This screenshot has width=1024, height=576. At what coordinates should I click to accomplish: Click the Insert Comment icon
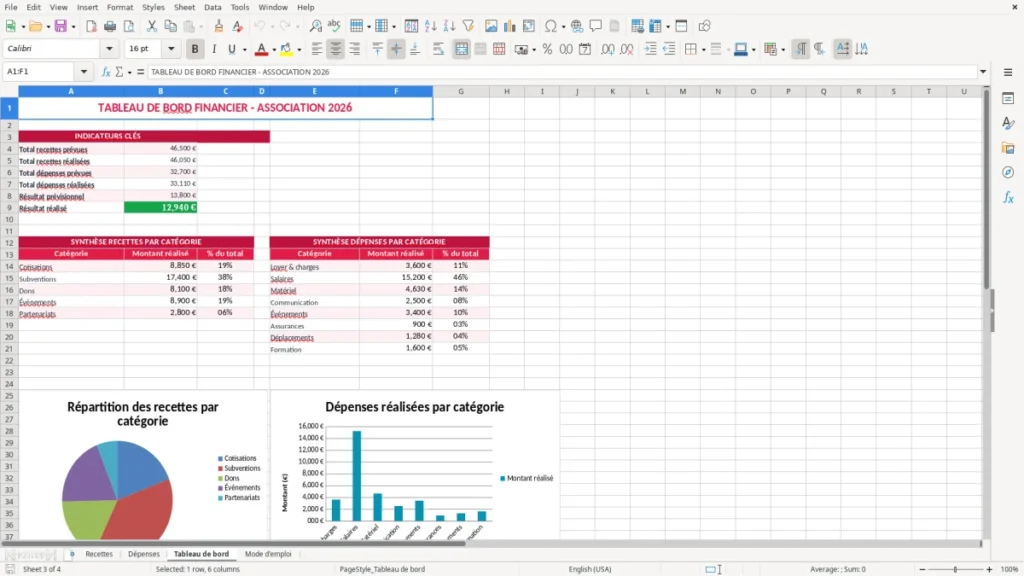(x=596, y=26)
